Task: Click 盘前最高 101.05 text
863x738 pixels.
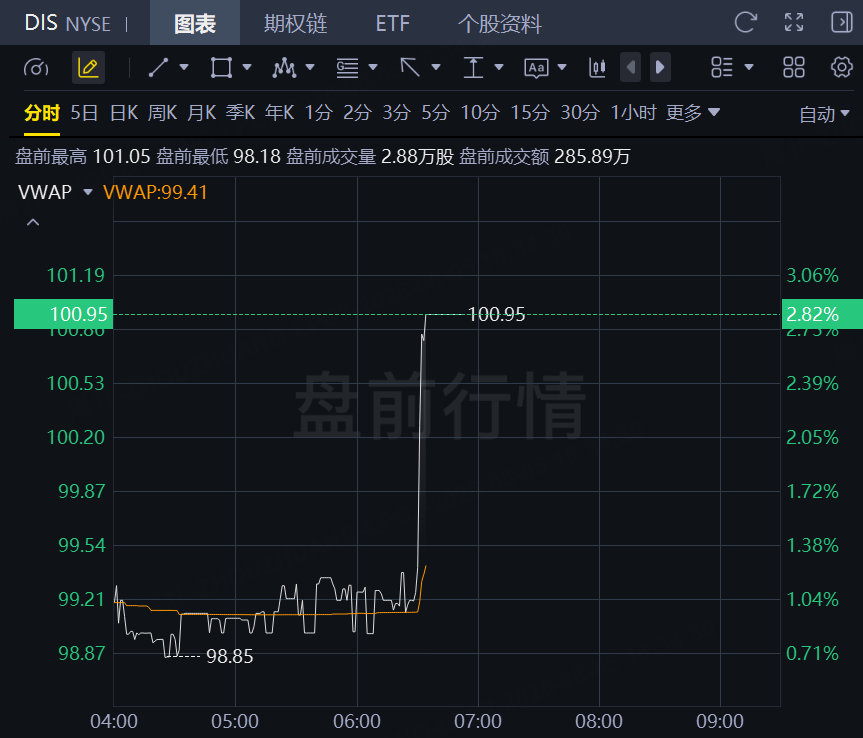Action: click(83, 157)
